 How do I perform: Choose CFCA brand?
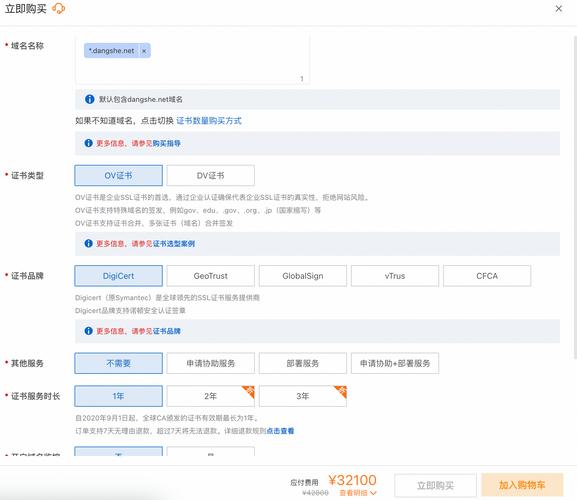click(487, 276)
